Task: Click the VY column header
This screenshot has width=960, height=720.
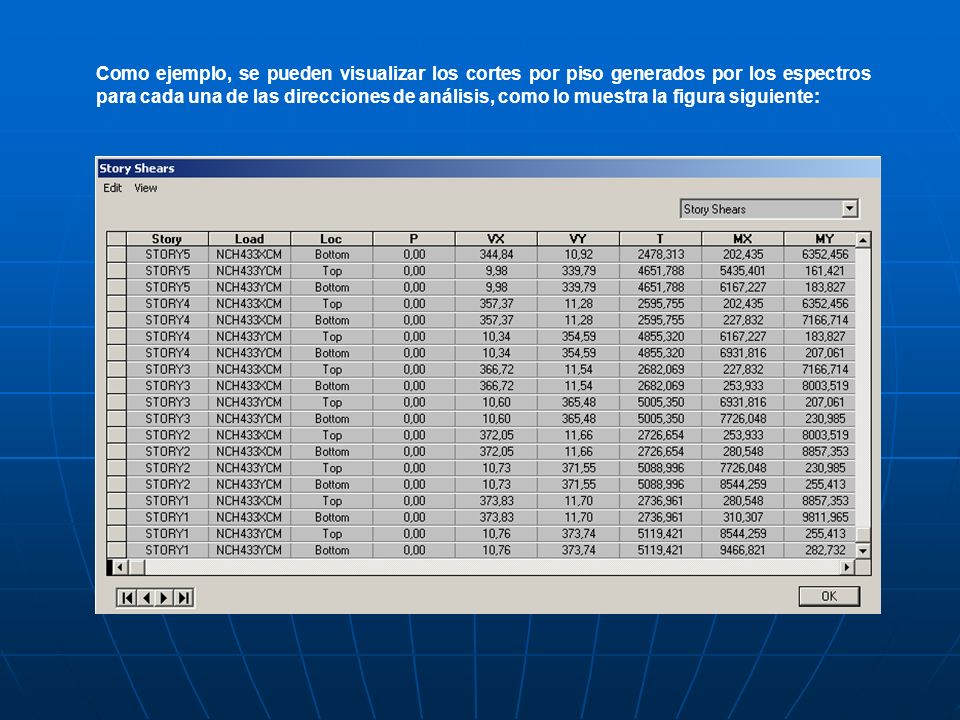Action: 578,239
